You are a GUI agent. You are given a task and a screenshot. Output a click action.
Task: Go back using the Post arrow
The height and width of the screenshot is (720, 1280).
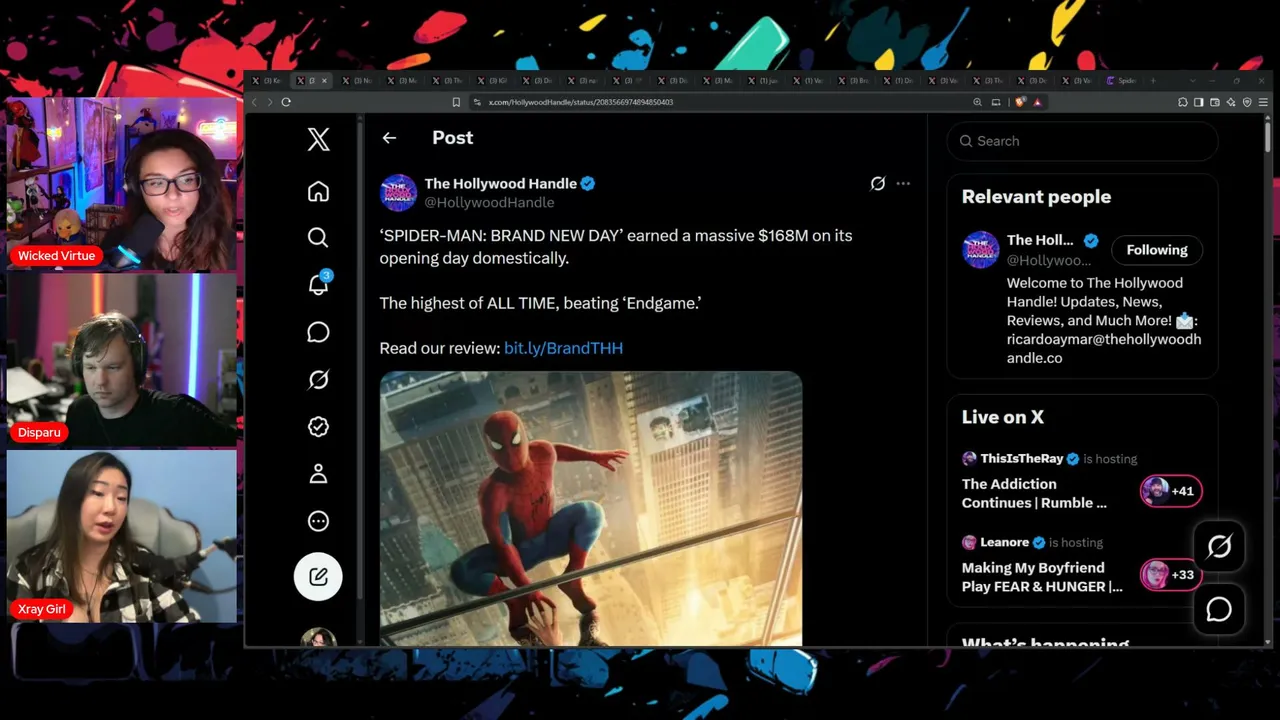tap(389, 138)
